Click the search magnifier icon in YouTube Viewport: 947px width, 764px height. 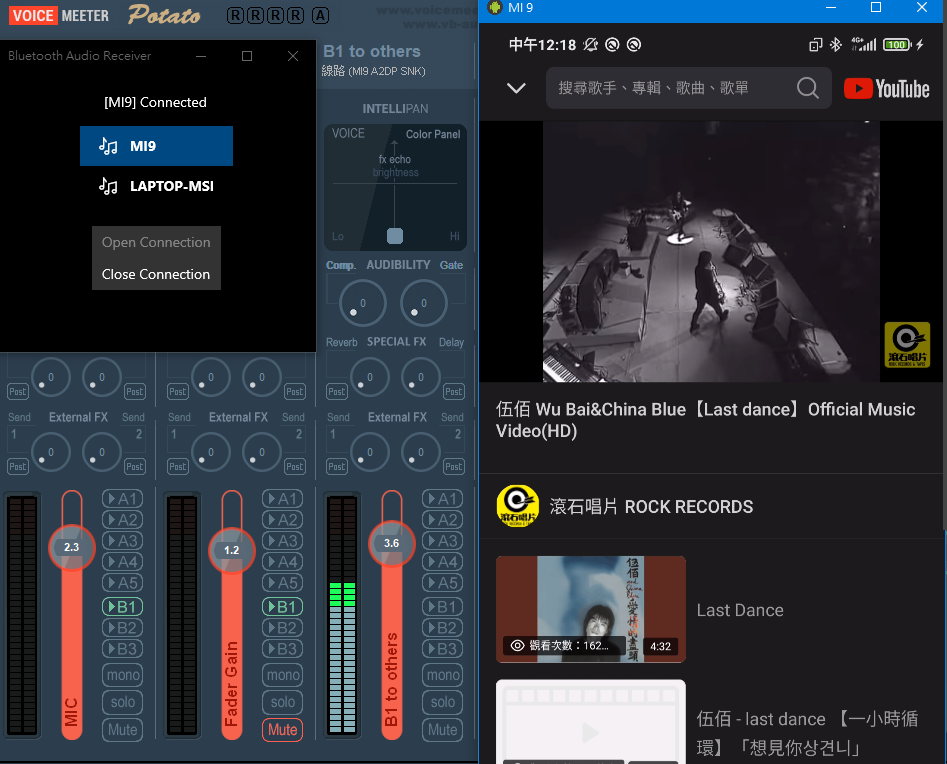807,88
